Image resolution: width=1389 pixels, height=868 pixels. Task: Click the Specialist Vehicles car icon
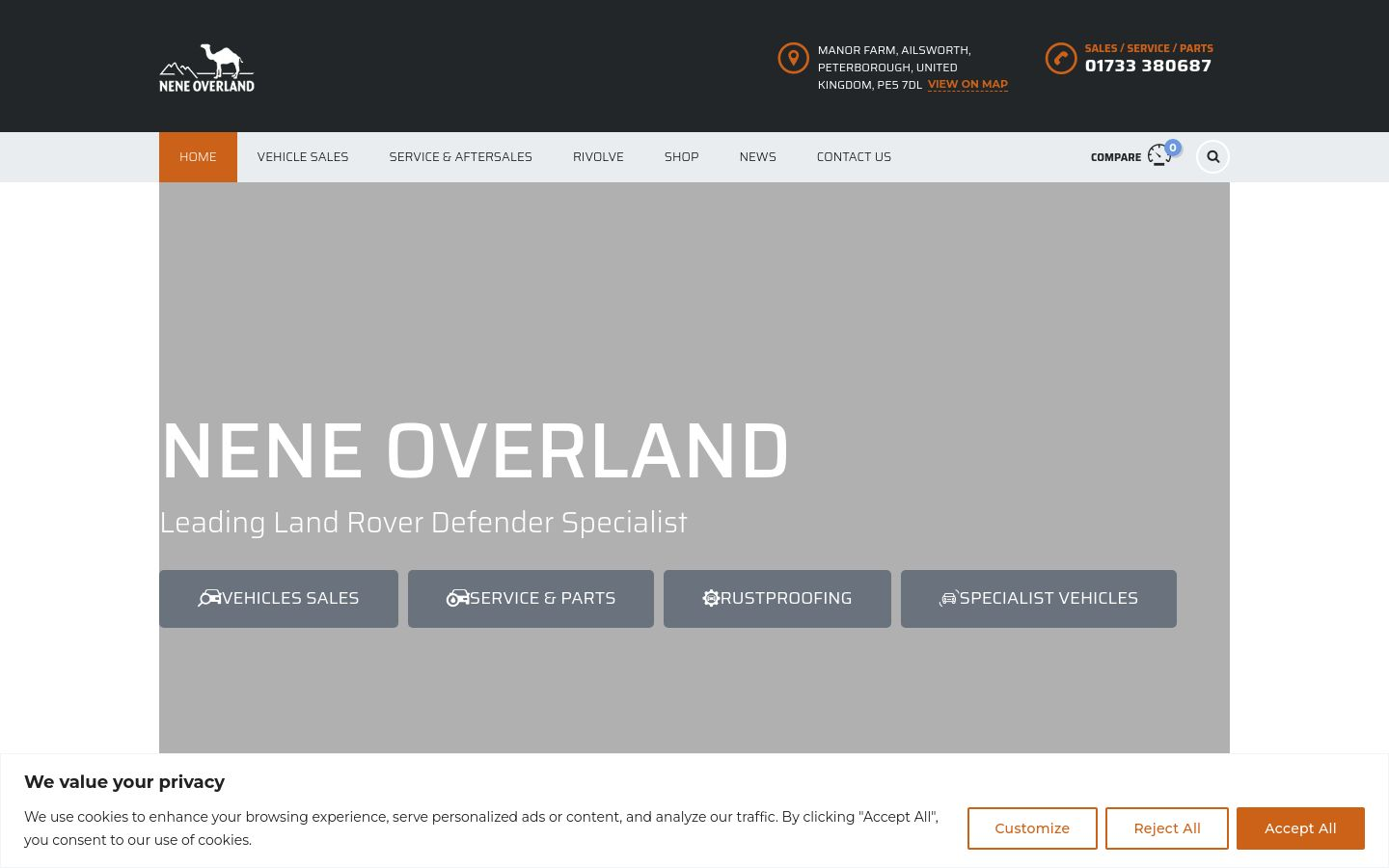point(949,598)
